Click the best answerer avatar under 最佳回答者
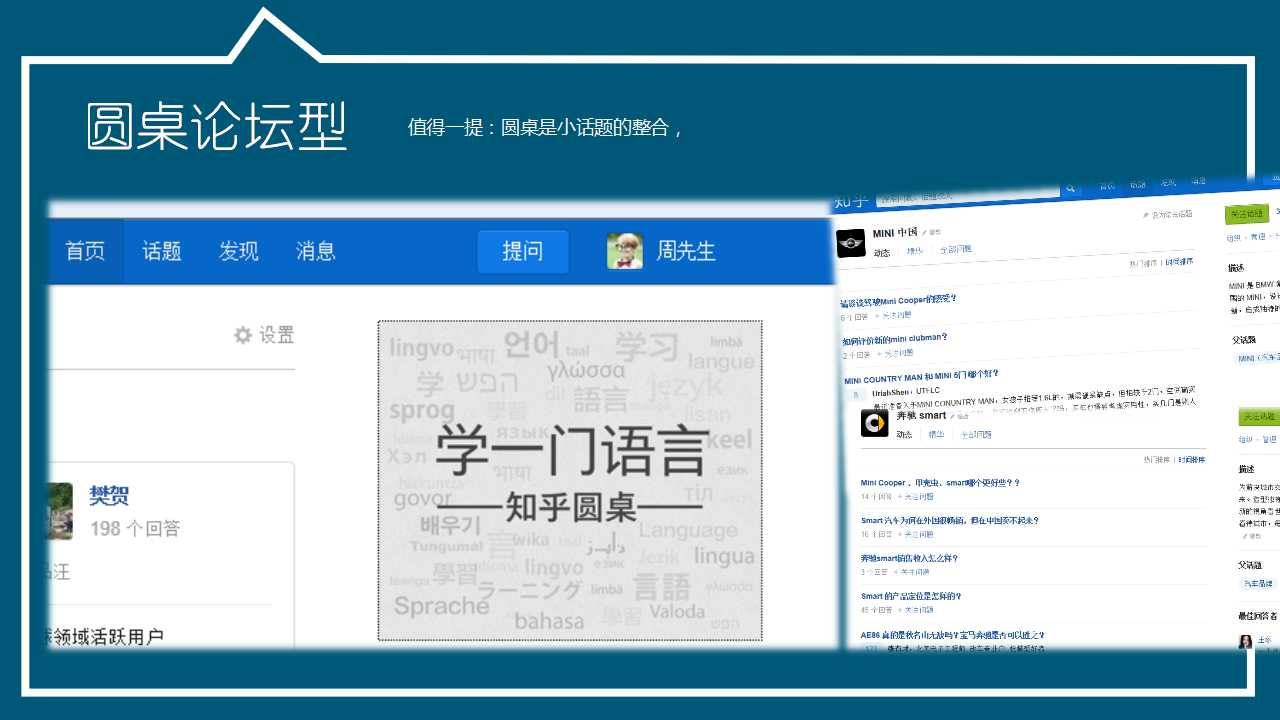 coord(1246,641)
